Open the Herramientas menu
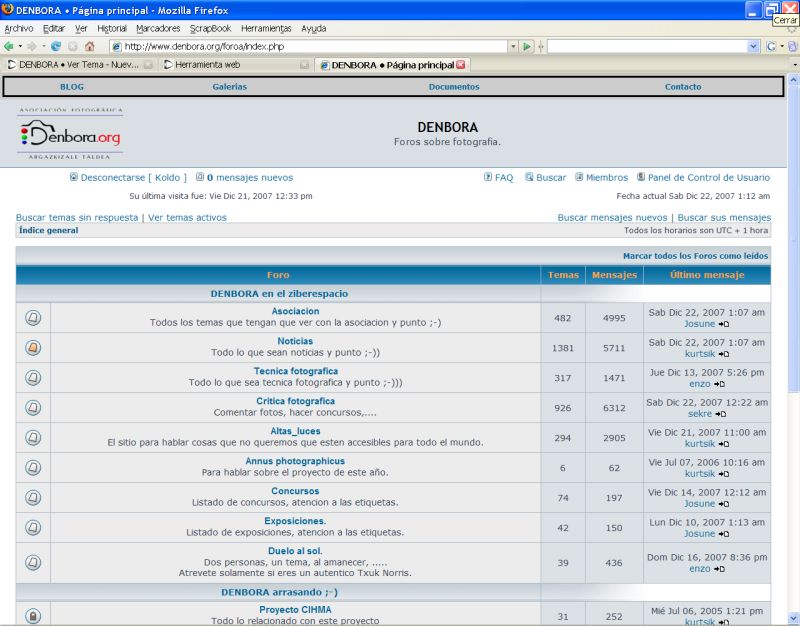The height and width of the screenshot is (626, 800). (x=266, y=29)
